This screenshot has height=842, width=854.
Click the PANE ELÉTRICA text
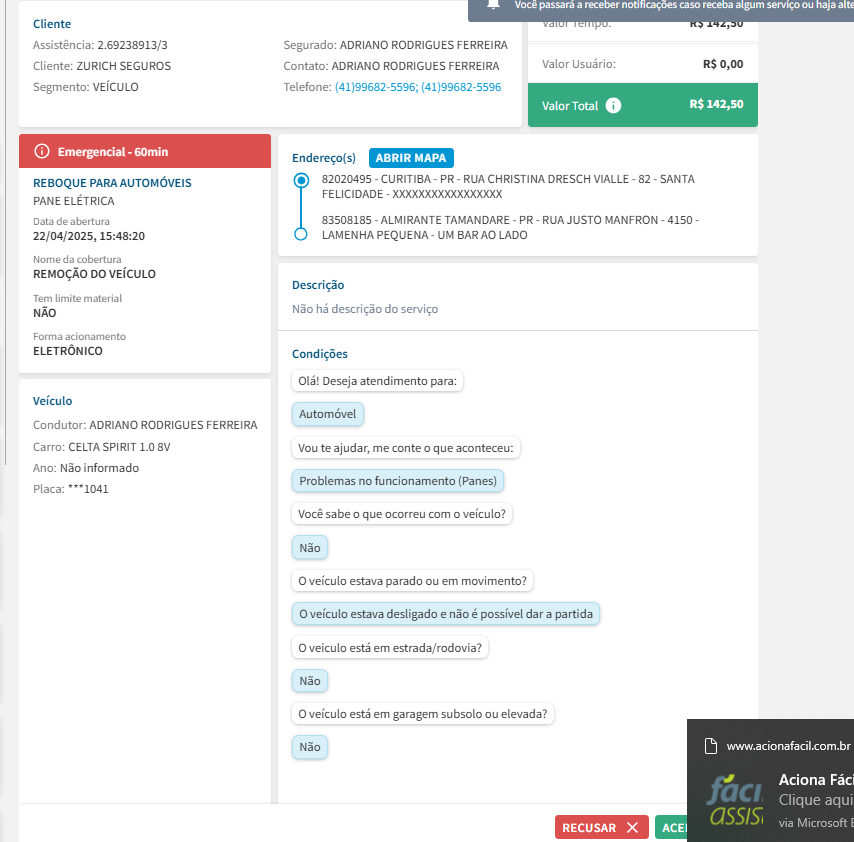tap(74, 201)
